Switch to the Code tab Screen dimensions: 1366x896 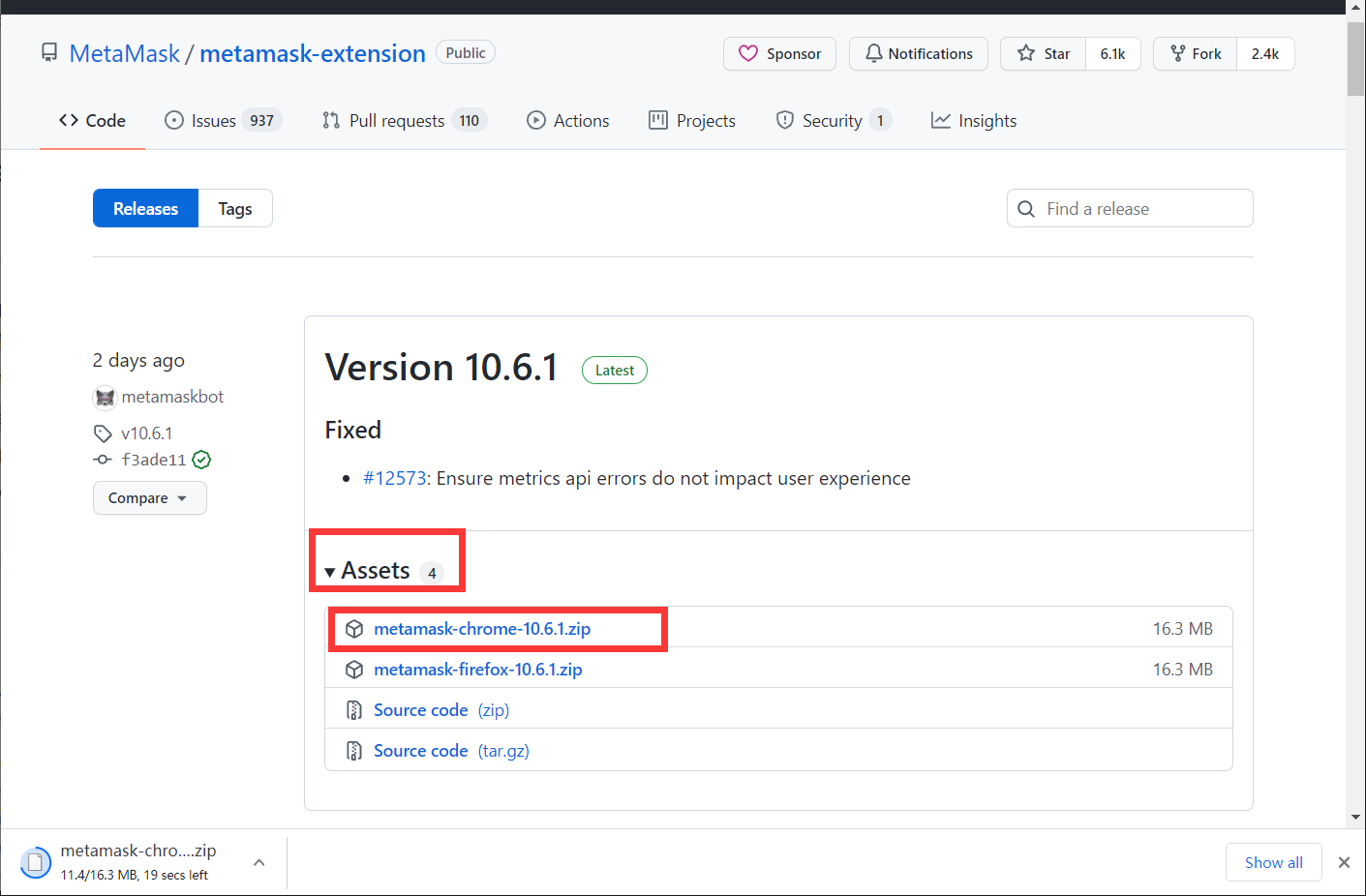click(x=92, y=121)
